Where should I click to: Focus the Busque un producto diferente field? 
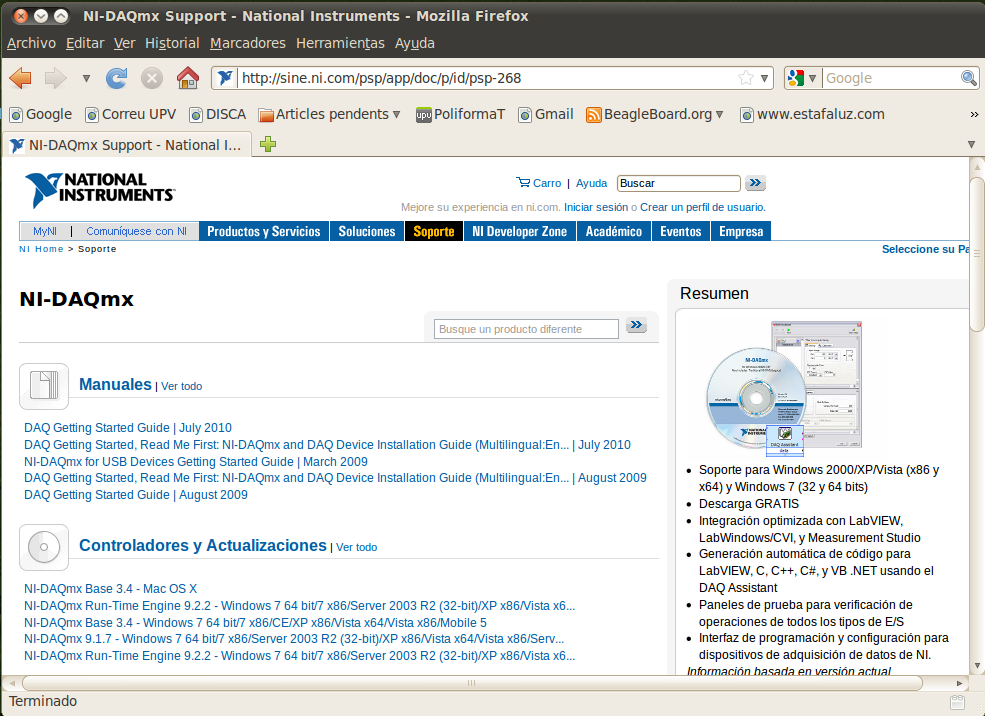[x=526, y=328]
